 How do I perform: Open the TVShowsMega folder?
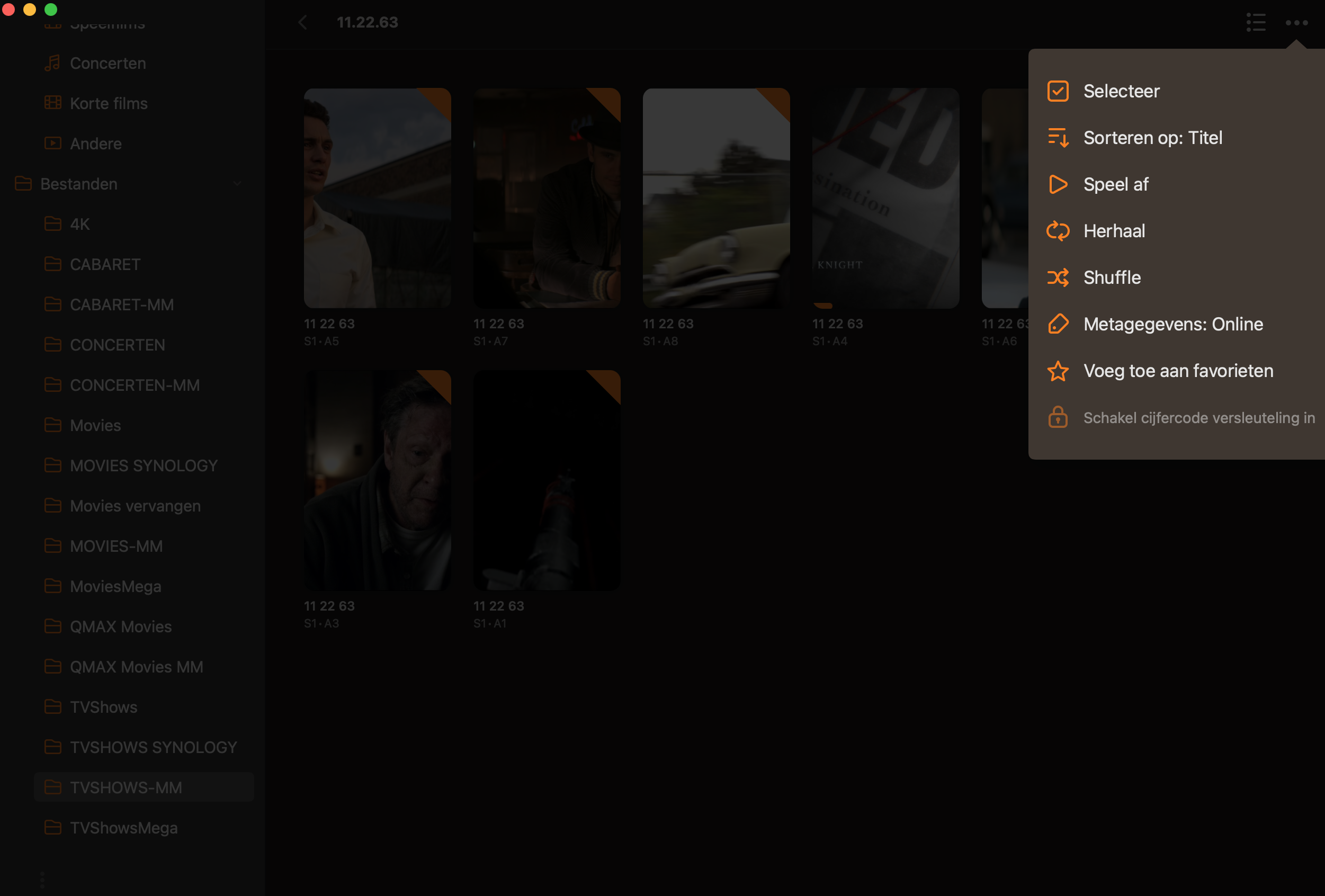click(x=123, y=828)
